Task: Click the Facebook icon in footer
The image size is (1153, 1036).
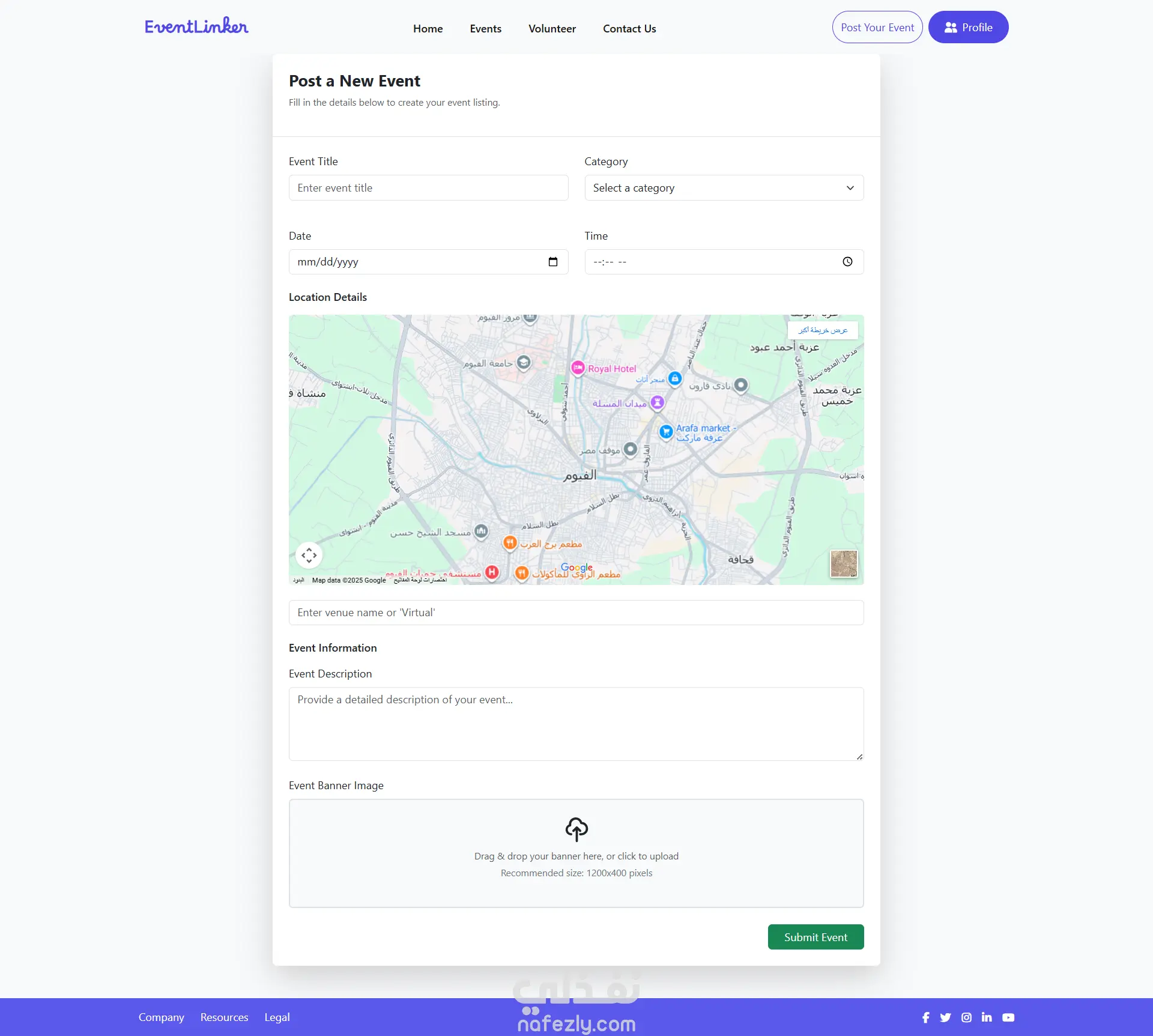Action: [925, 1017]
